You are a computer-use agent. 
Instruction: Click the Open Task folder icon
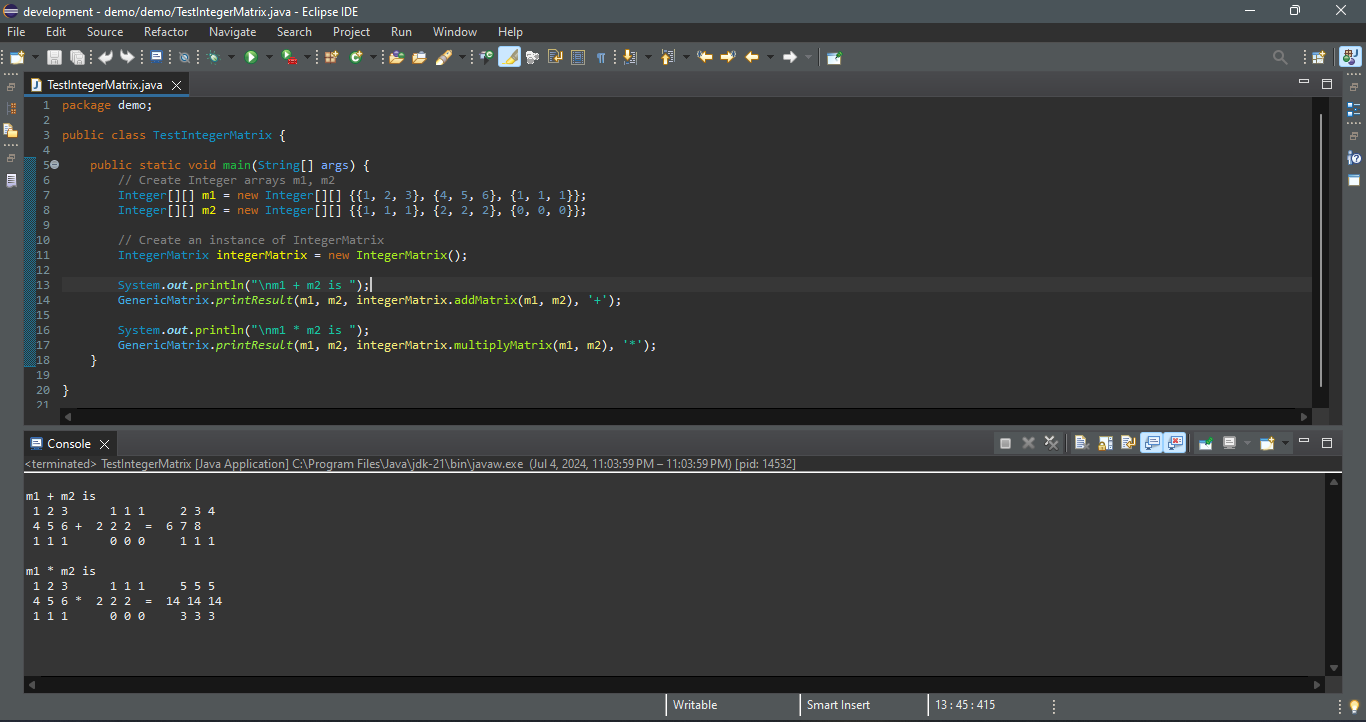coord(419,57)
